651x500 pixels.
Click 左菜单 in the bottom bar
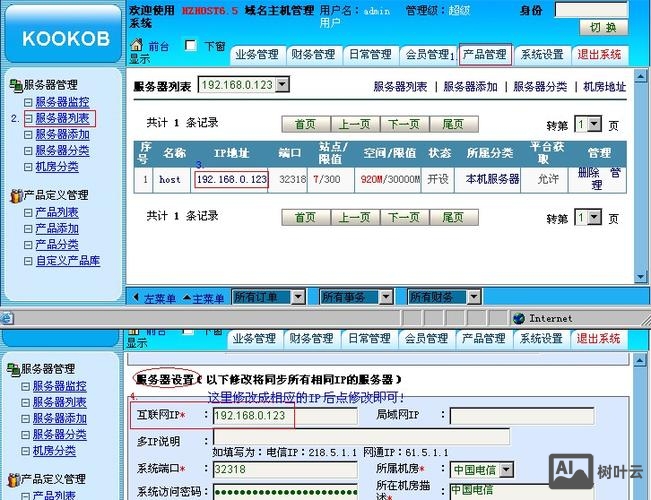160,299
